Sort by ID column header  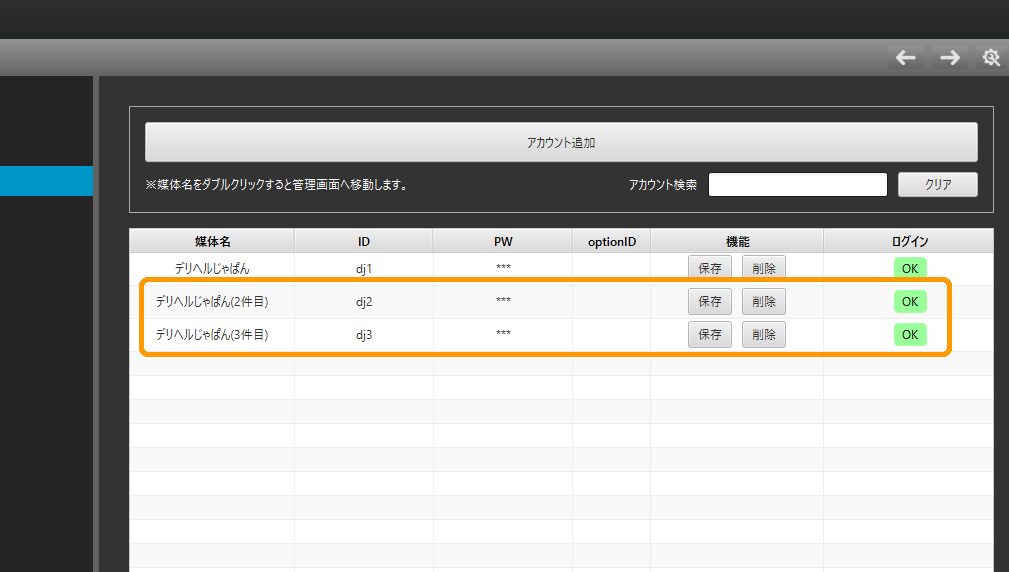[364, 241]
